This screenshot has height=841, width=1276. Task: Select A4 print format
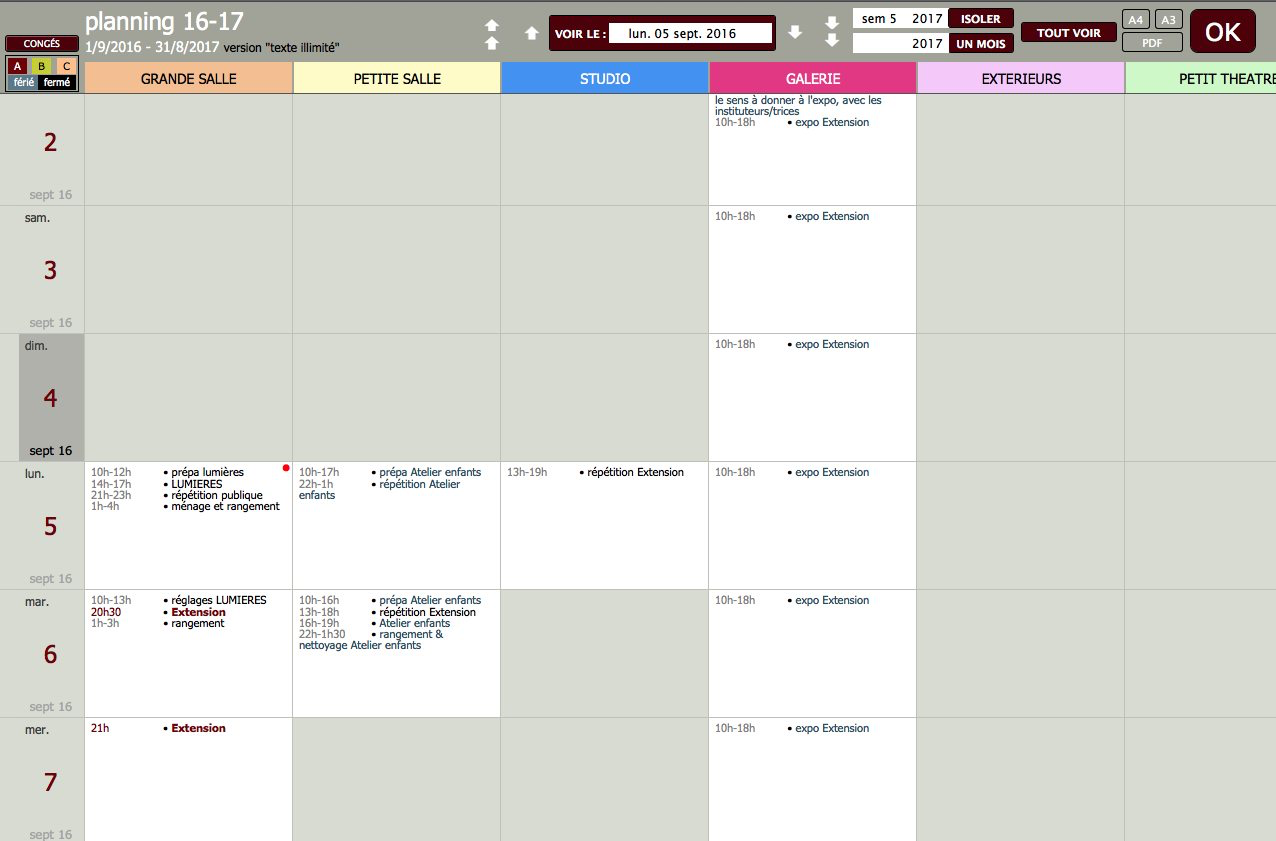(1135, 20)
